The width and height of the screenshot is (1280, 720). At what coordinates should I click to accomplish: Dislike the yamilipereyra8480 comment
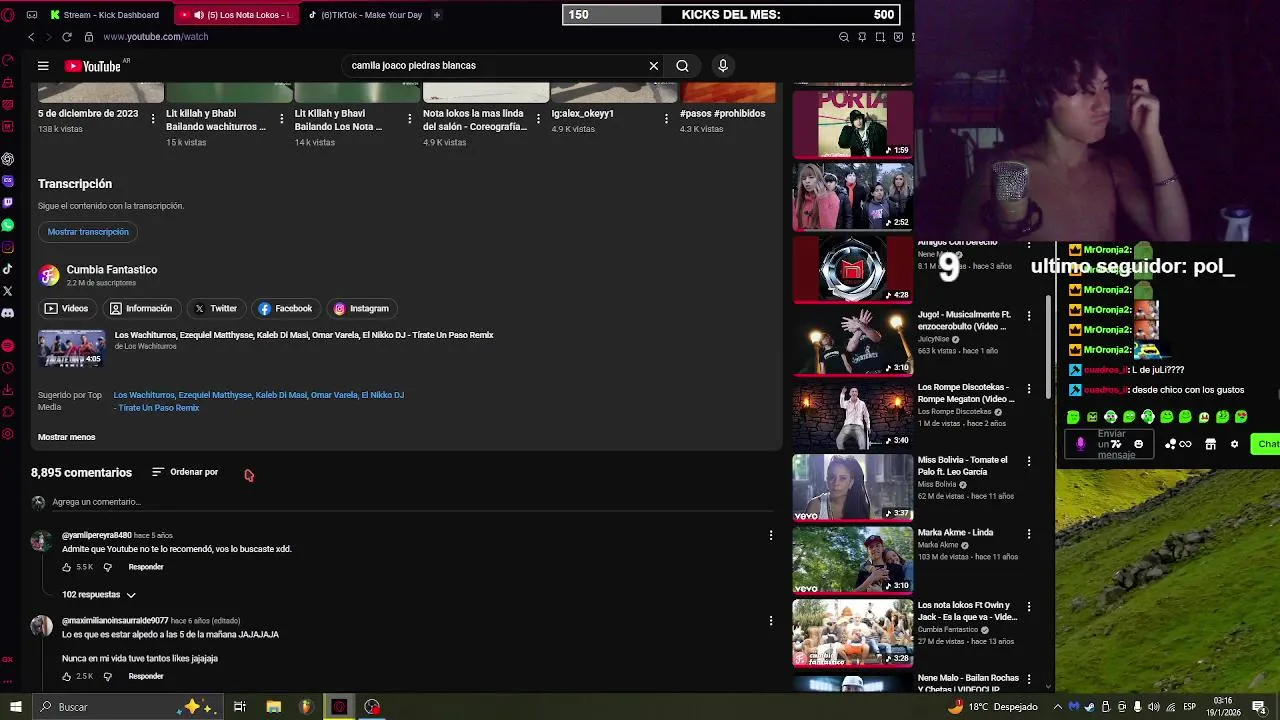108,567
